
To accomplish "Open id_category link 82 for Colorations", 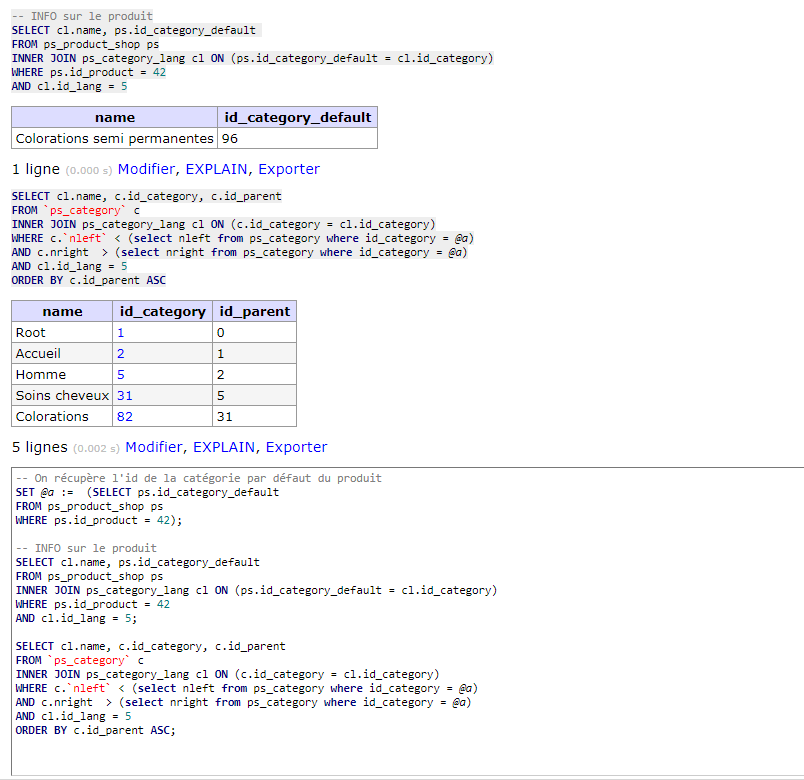I will 125,417.
